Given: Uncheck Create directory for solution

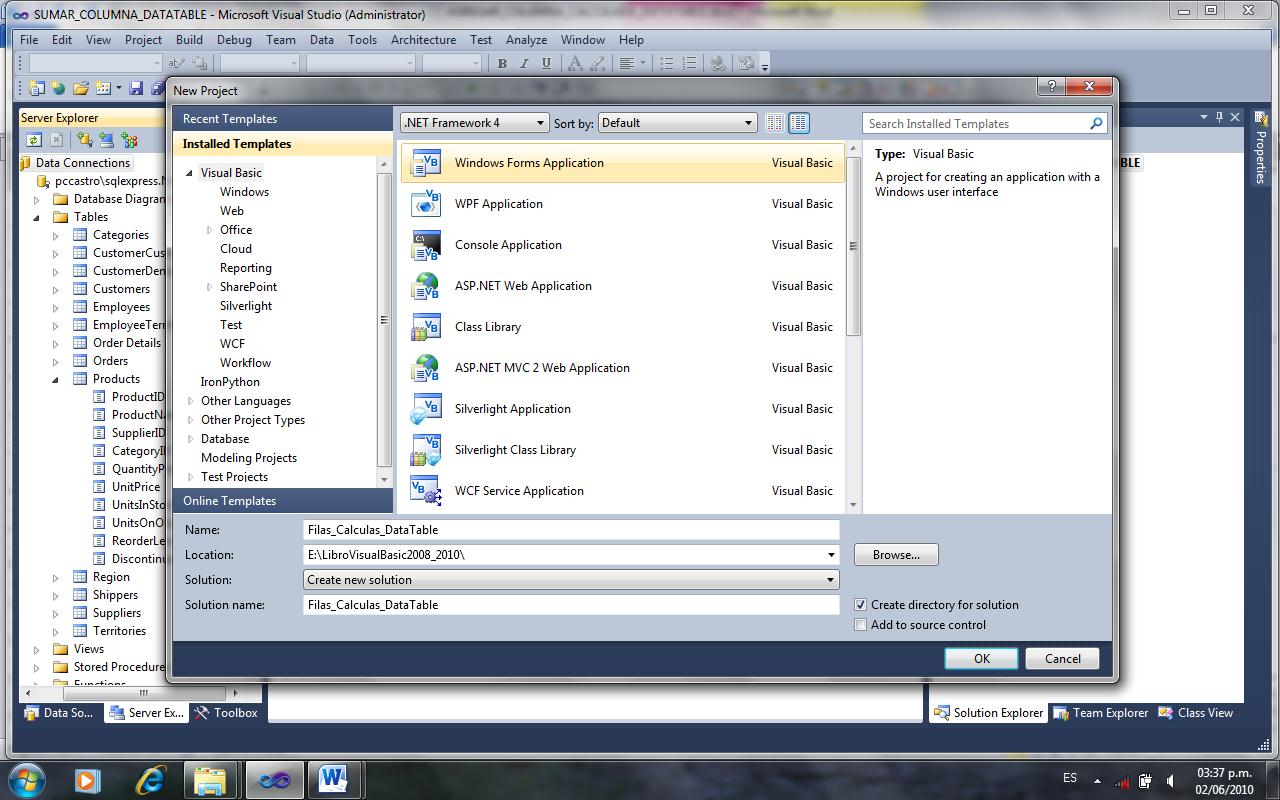Looking at the screenshot, I should (860, 605).
